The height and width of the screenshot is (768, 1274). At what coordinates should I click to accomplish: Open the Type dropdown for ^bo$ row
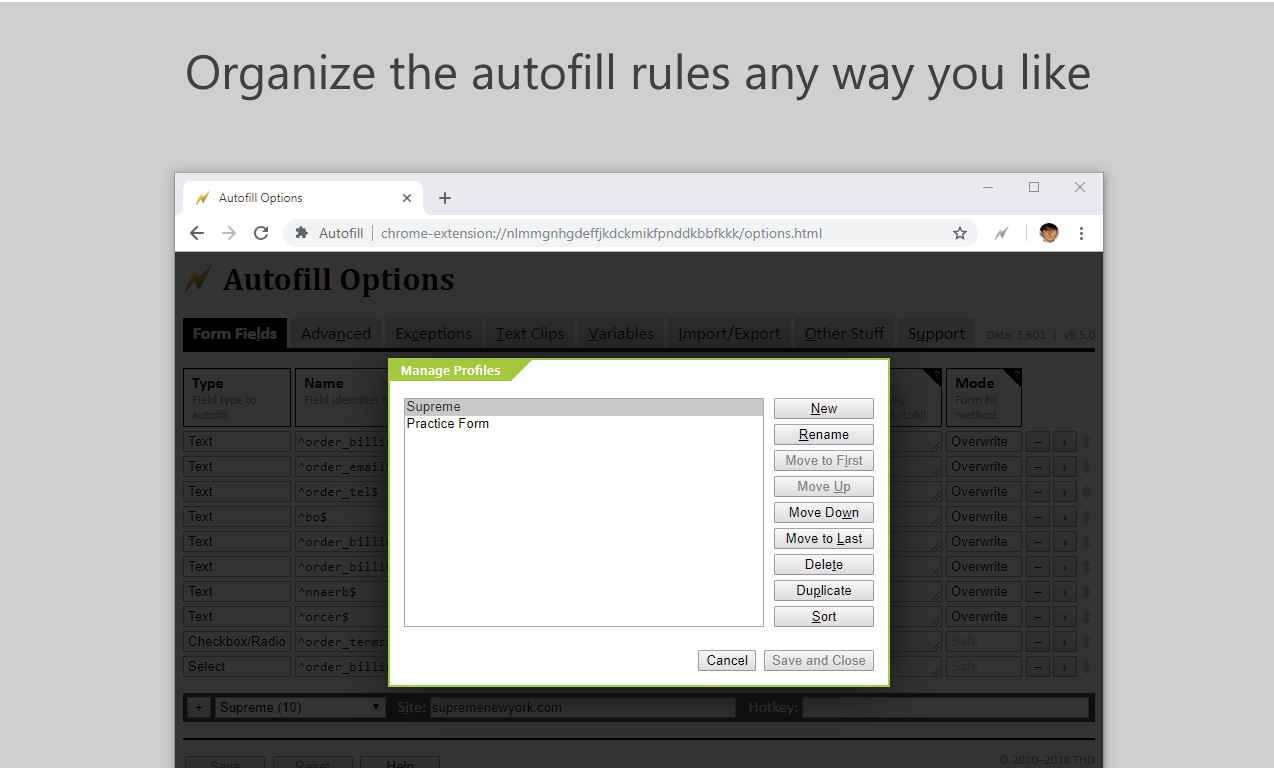click(x=238, y=517)
